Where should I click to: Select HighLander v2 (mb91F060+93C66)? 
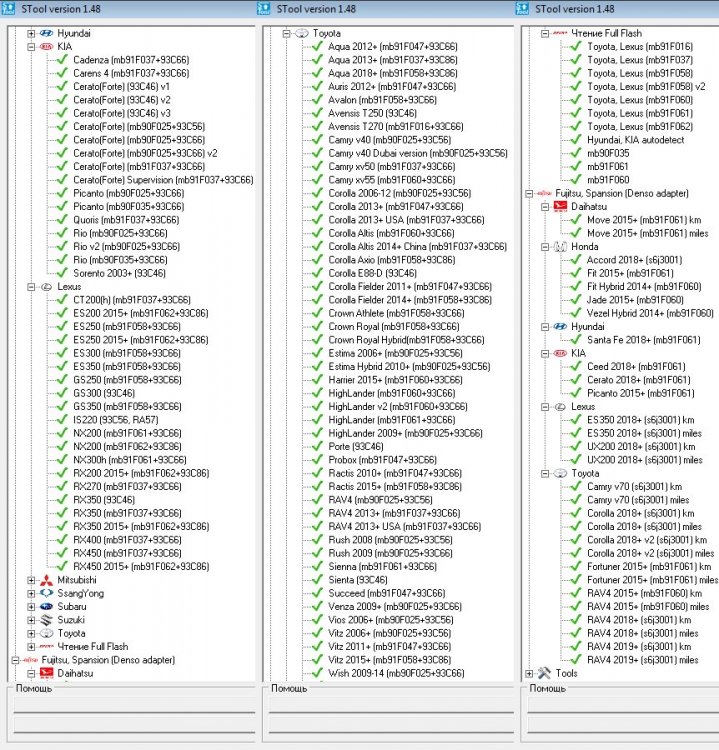(x=398, y=407)
